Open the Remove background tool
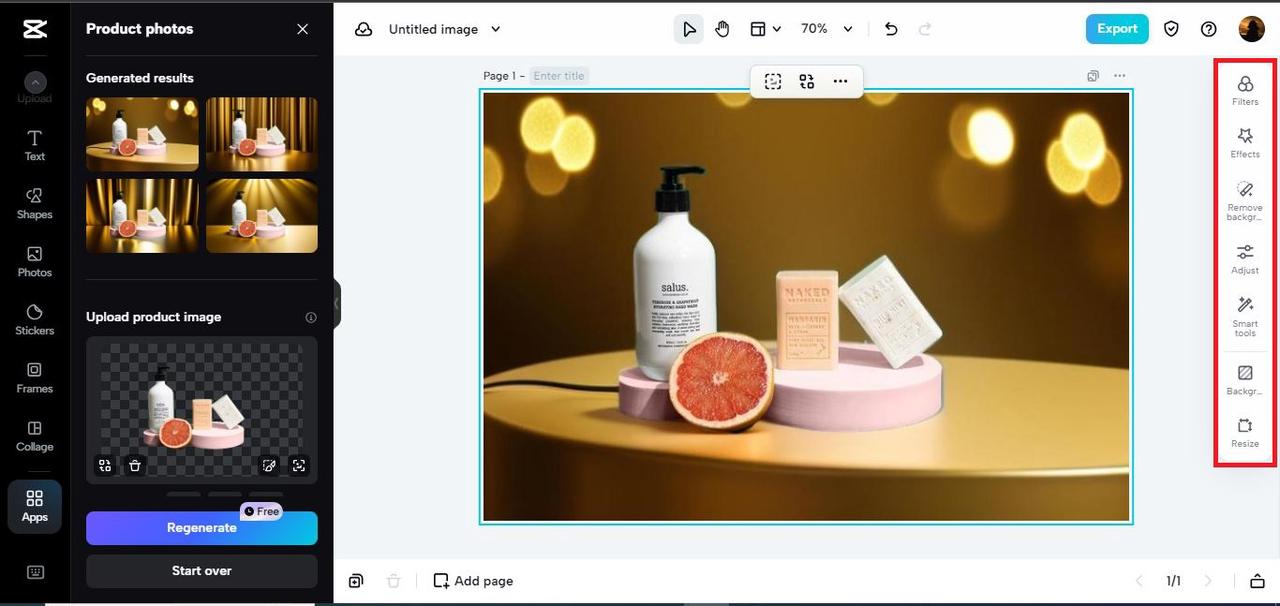1280x606 pixels. (1245, 201)
